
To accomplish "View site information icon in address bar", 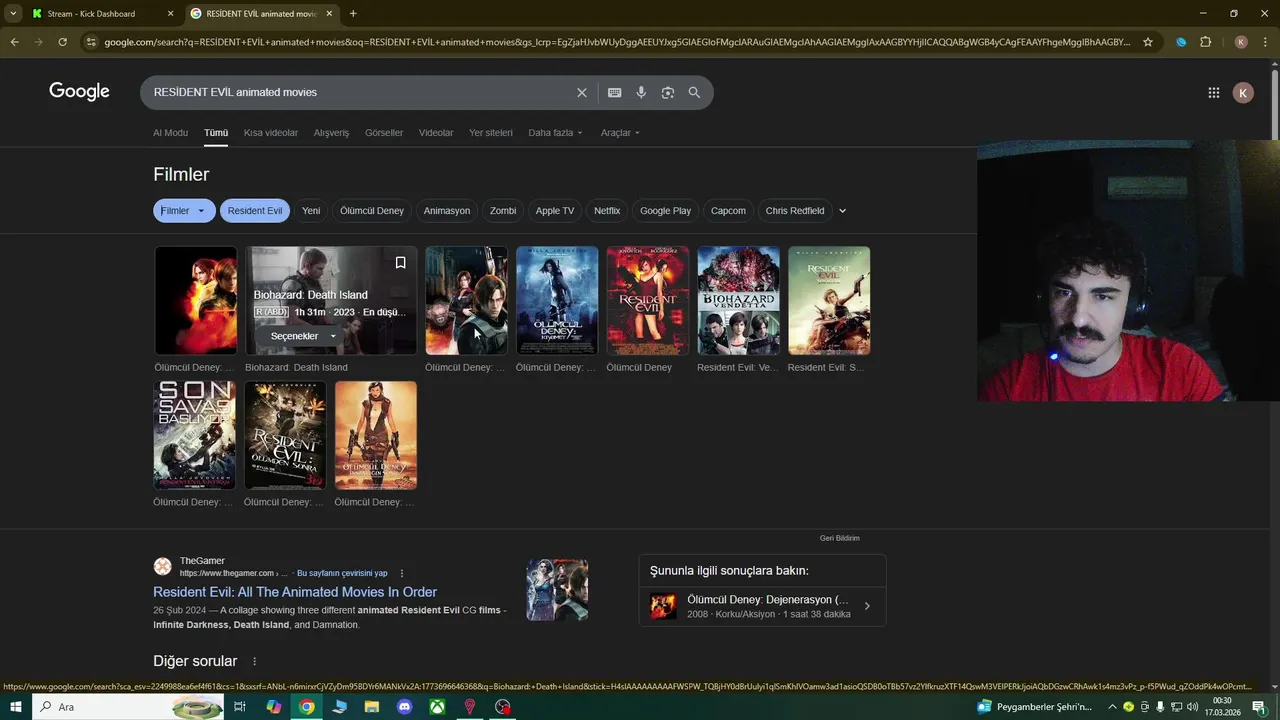I will coord(91,42).
